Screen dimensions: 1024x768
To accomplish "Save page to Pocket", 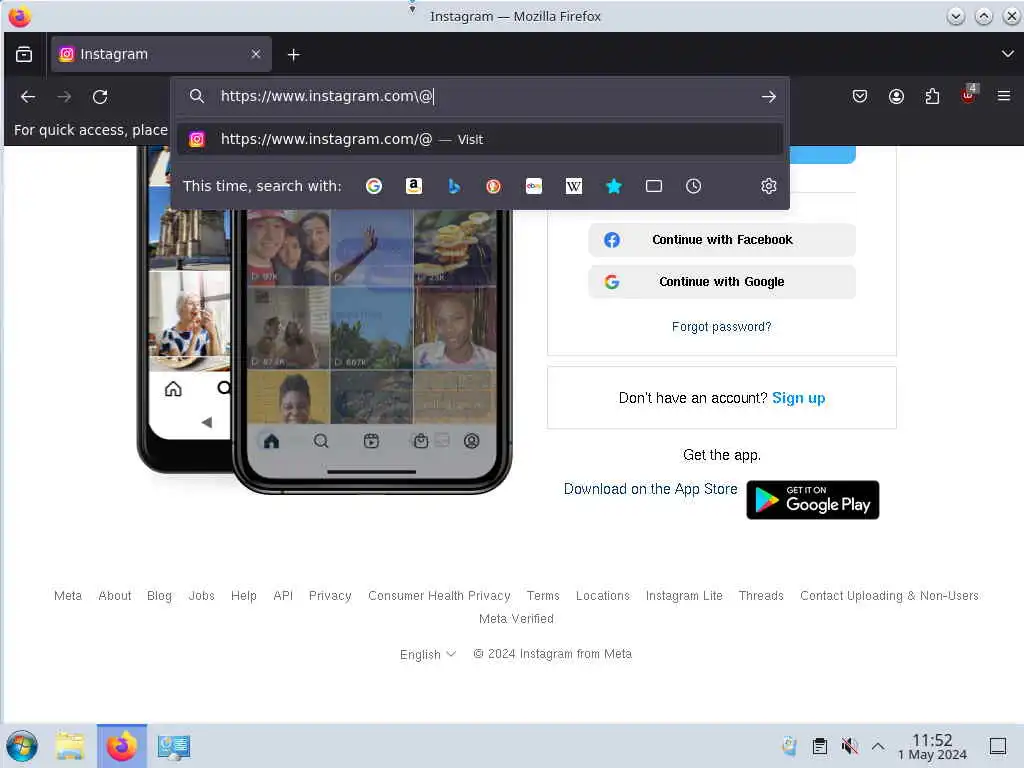I will click(860, 97).
